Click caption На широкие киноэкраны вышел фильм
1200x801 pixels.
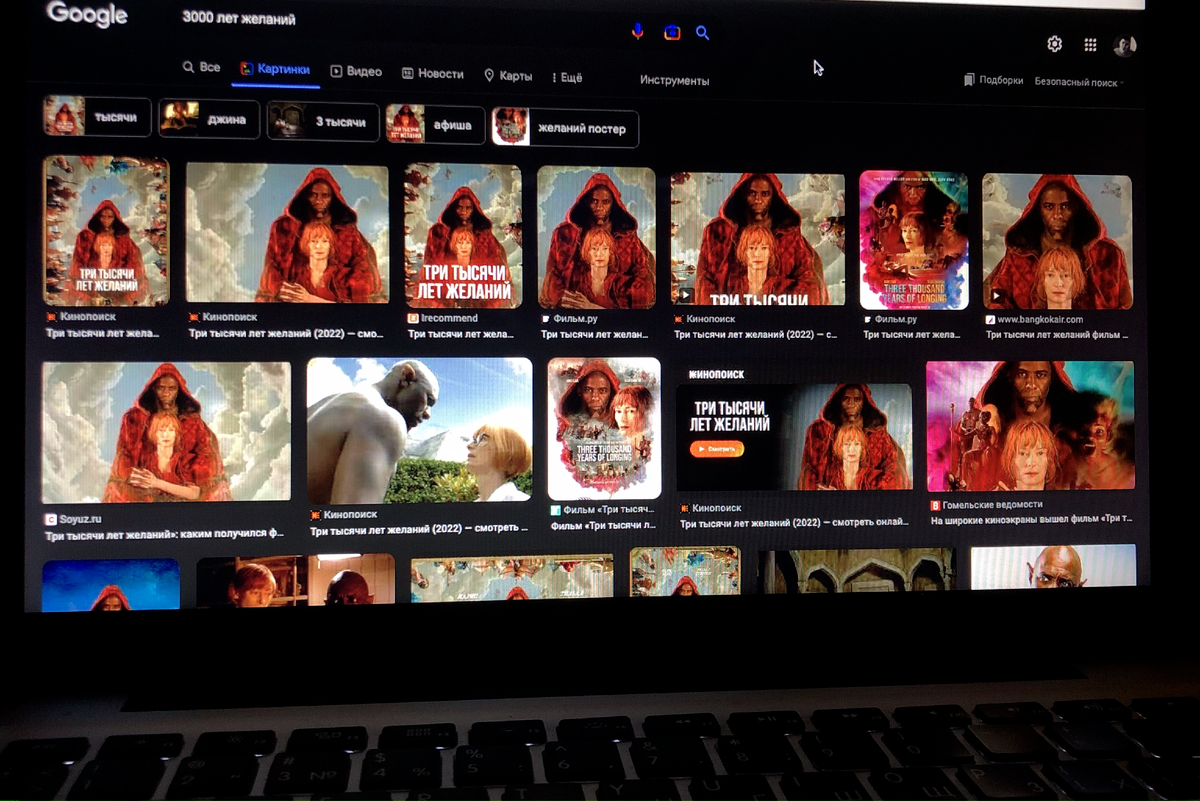1031,521
